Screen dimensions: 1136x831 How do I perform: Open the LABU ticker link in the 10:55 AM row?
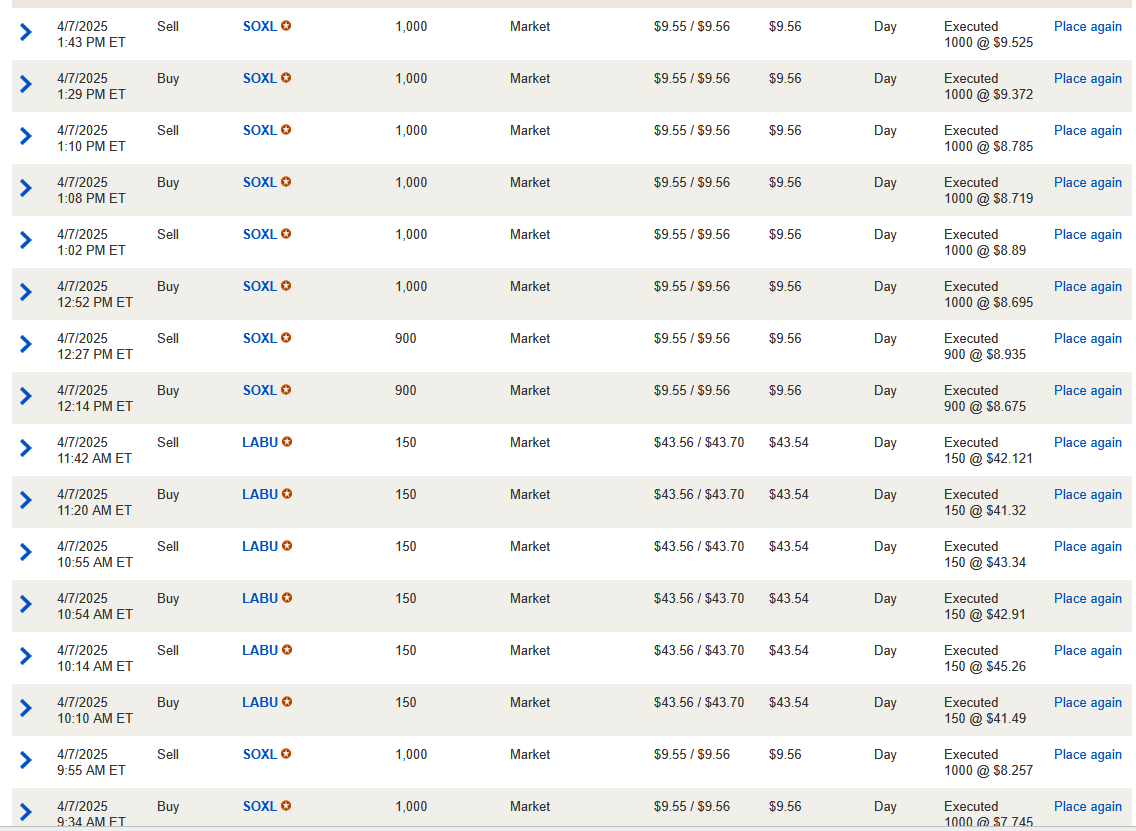(260, 546)
